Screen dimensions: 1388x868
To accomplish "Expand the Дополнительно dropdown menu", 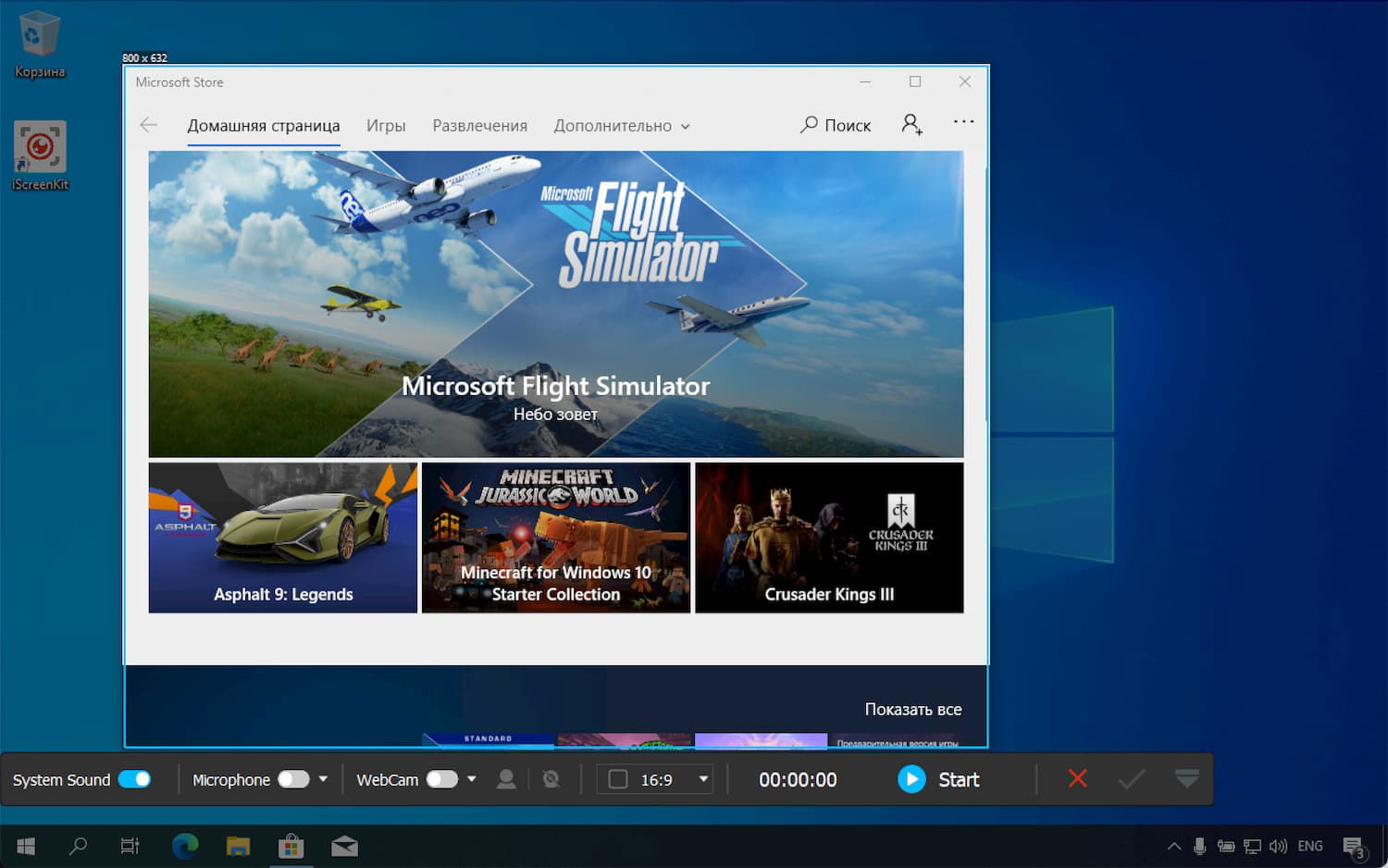I will coord(622,126).
